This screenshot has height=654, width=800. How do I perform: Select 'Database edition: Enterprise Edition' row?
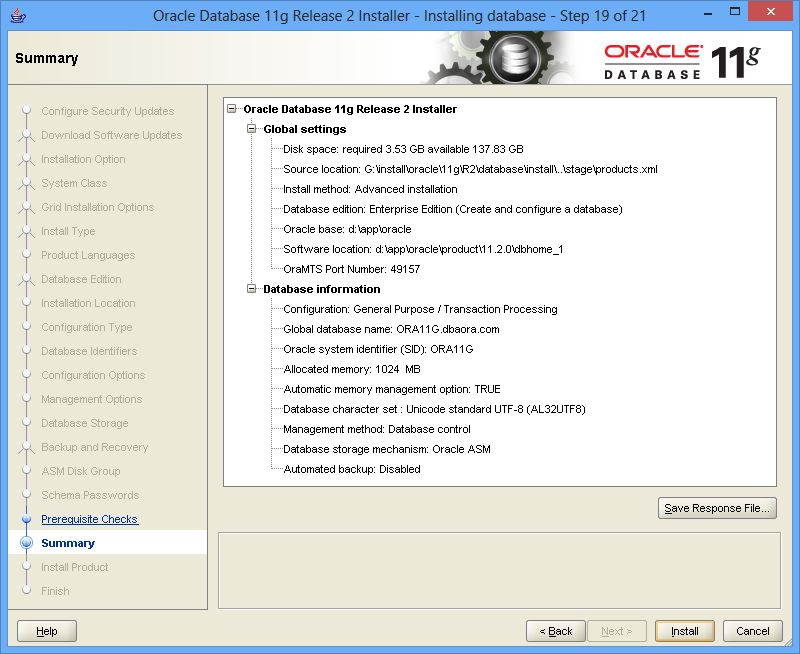pyautogui.click(x=453, y=209)
